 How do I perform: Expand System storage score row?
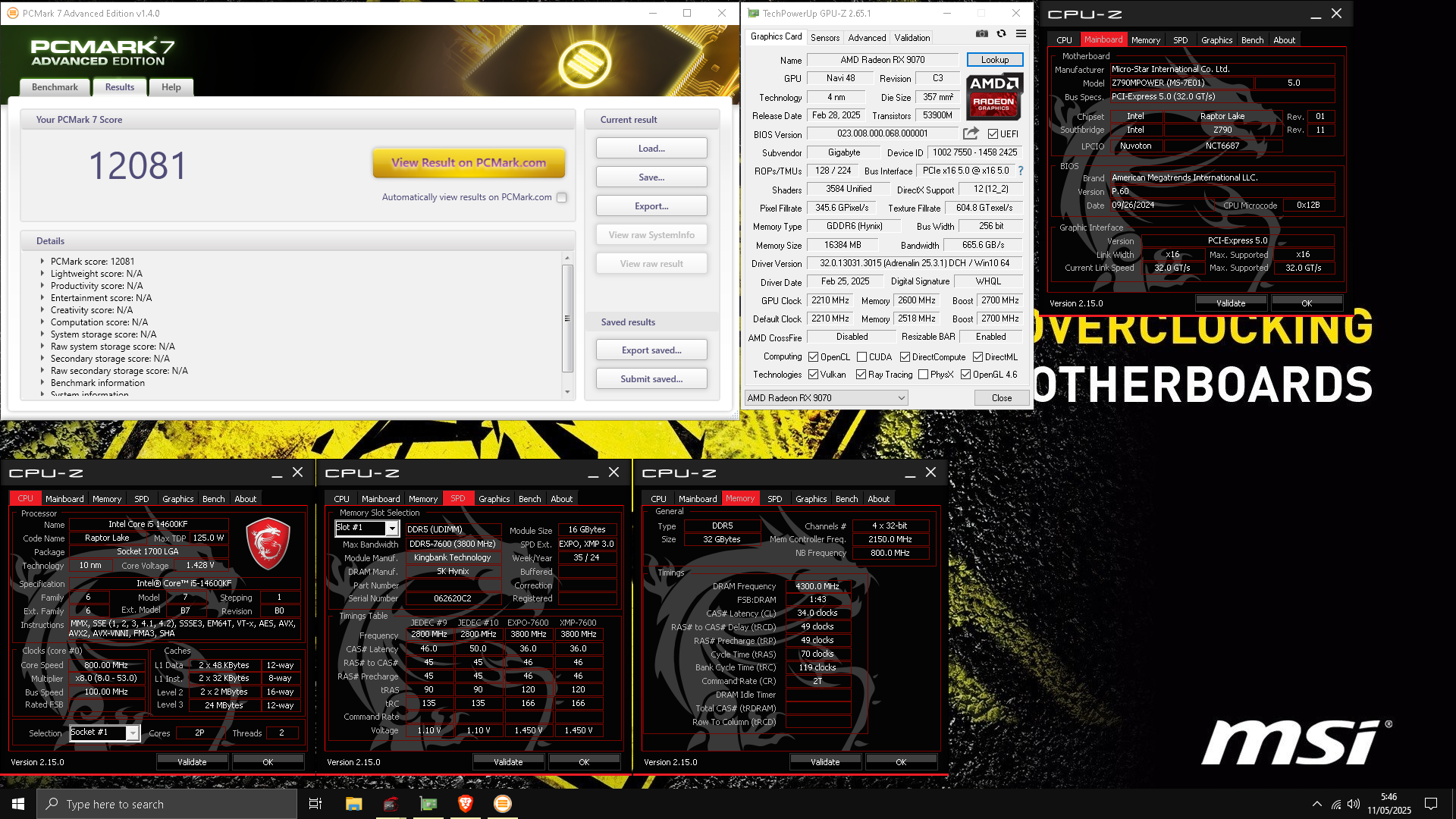[x=42, y=334]
